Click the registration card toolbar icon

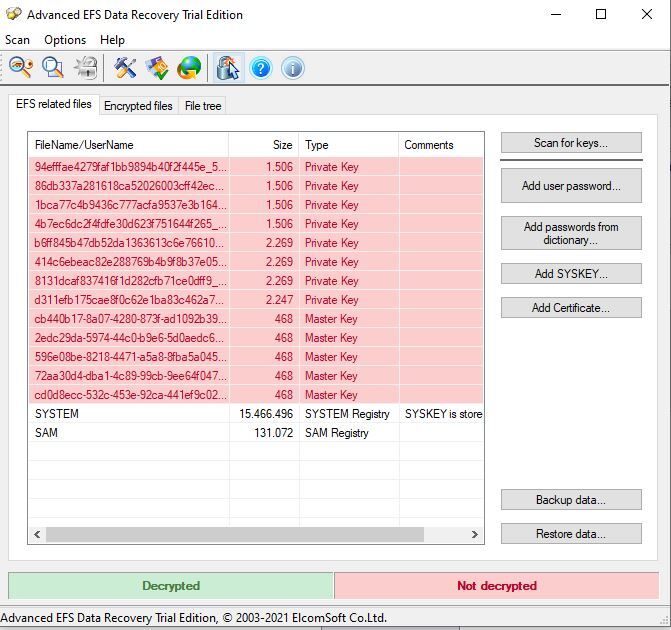(x=157, y=68)
